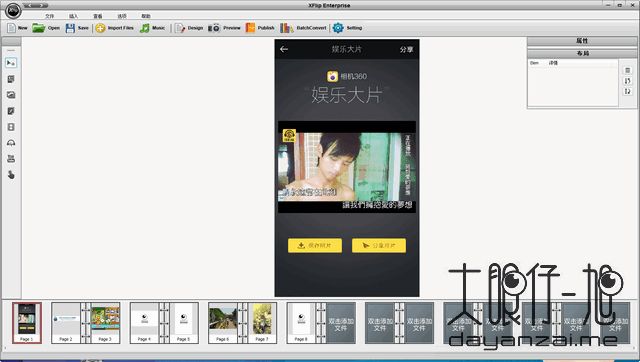Click the 娱乐大片 large title text on canvas
This screenshot has width=640, height=362.
pos(347,95)
